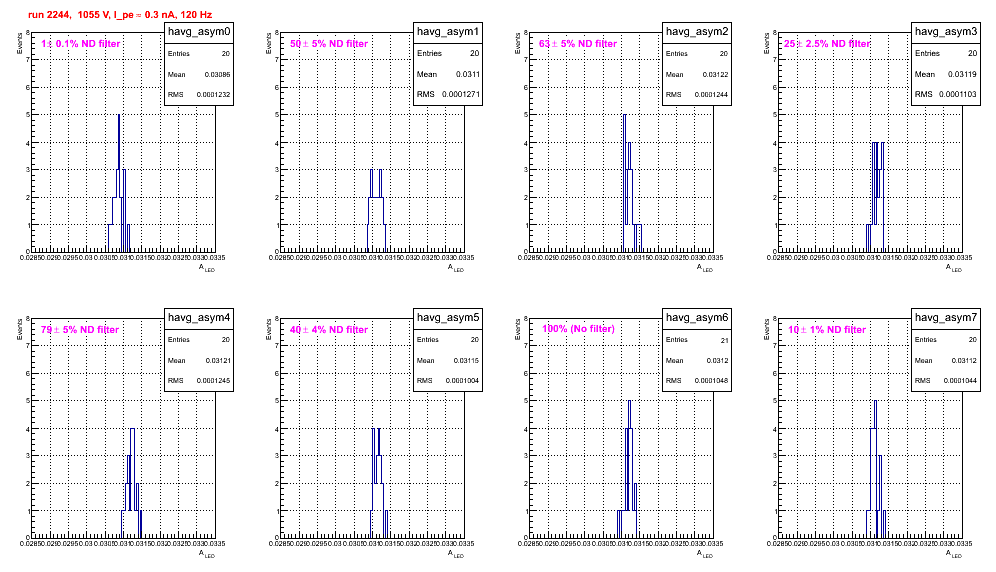This screenshot has height=572, width=996.
Task: Pick the Mean value 0.03119
Action: tap(963, 74)
